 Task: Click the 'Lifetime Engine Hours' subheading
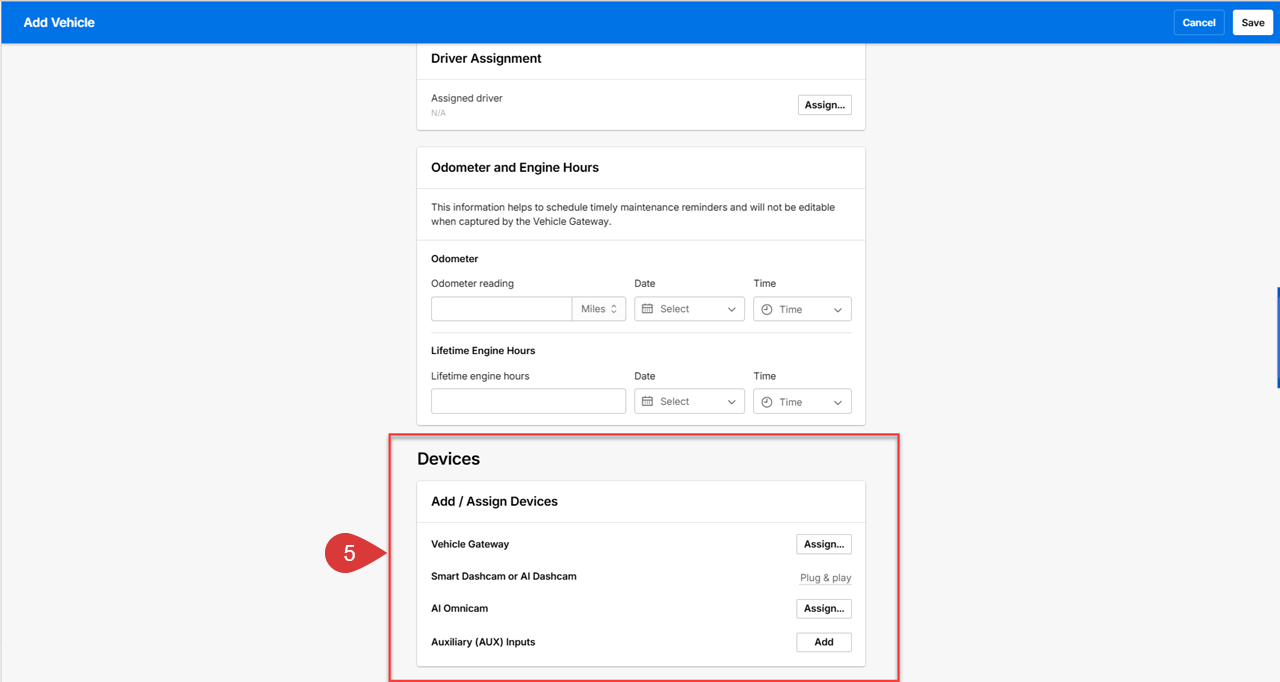(483, 351)
